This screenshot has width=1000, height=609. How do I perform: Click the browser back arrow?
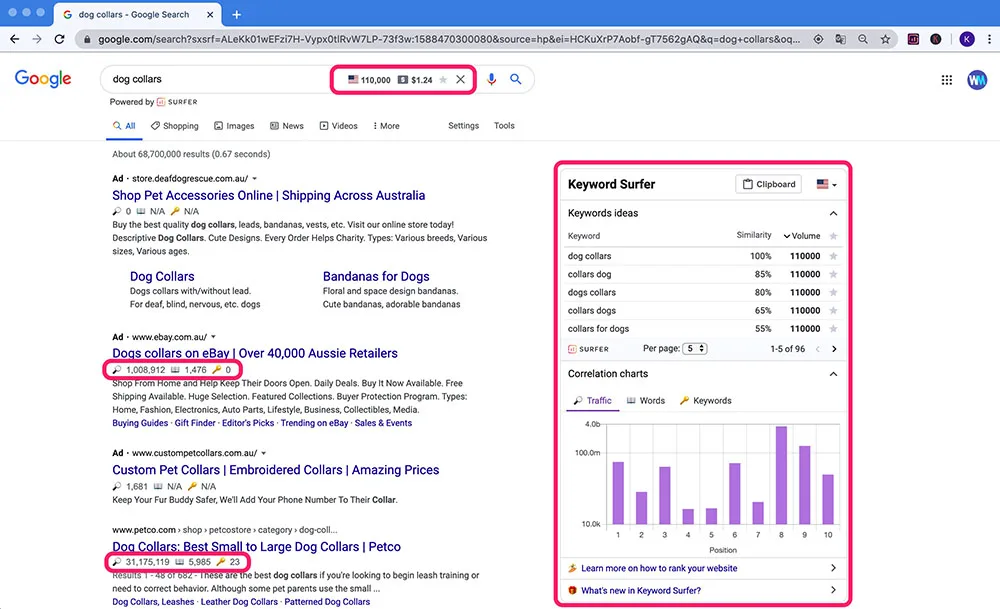click(14, 40)
